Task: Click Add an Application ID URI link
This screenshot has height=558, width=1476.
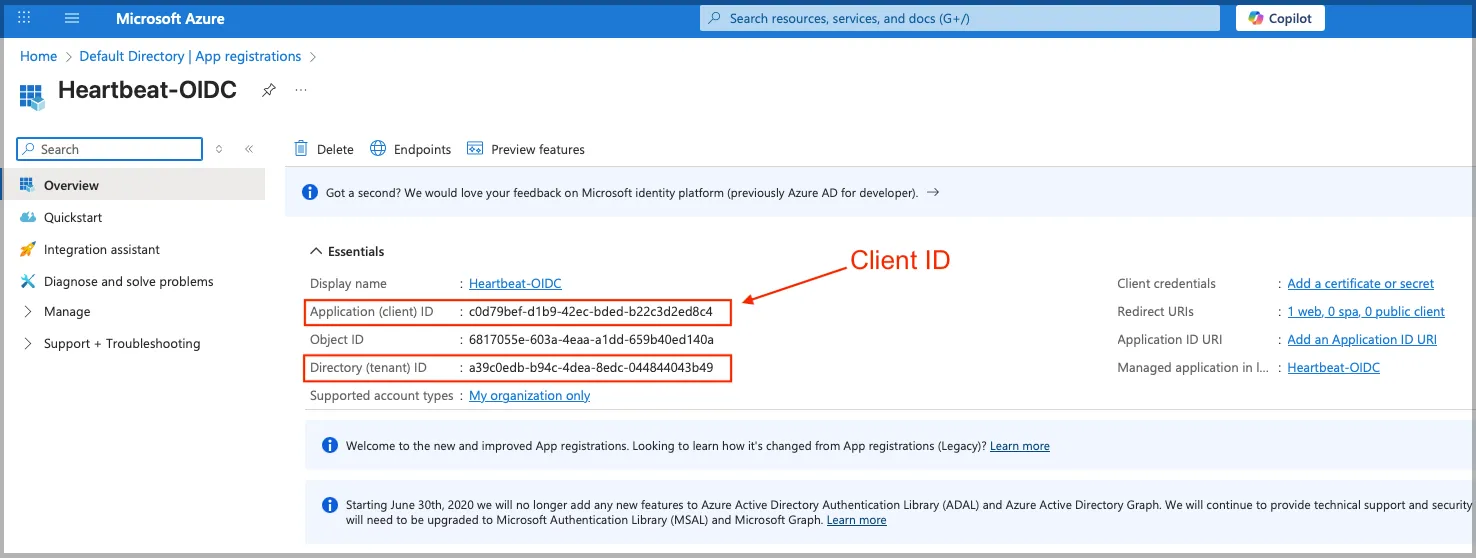Action: pyautogui.click(x=1361, y=340)
